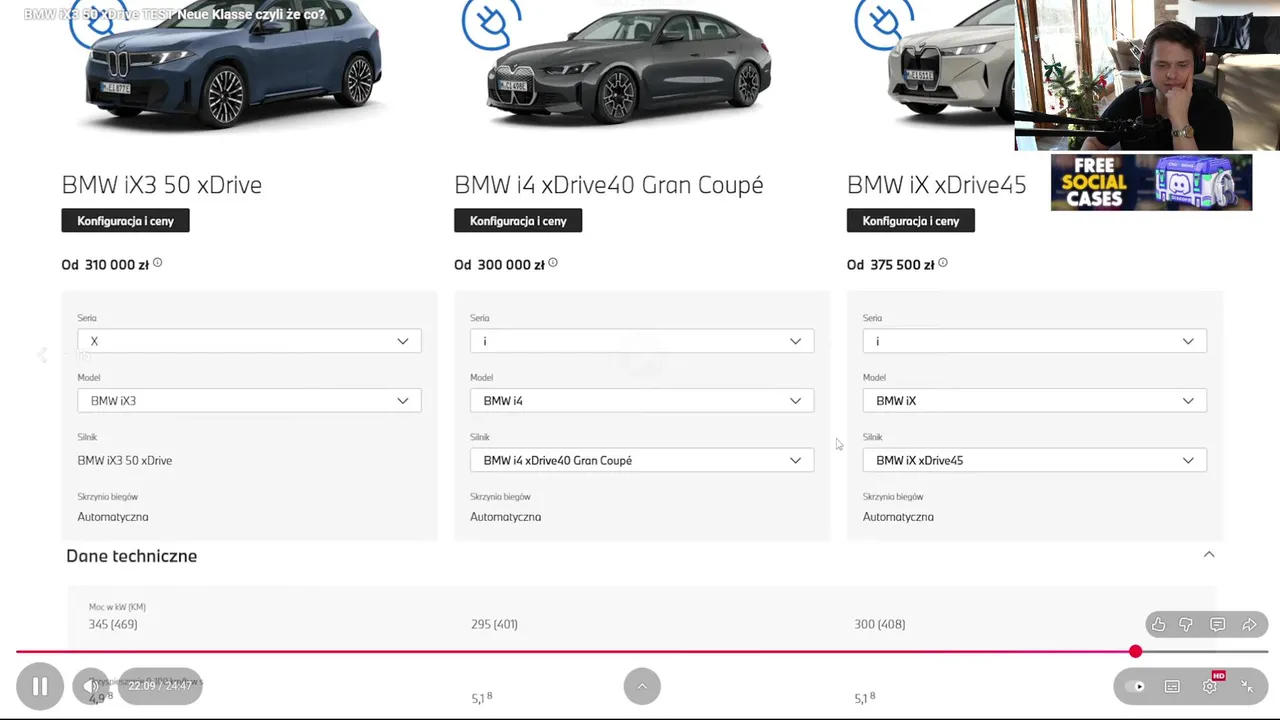1280x720 pixels.
Task: Open Seria dropdown for the BMW i4
Action: [x=642, y=341]
